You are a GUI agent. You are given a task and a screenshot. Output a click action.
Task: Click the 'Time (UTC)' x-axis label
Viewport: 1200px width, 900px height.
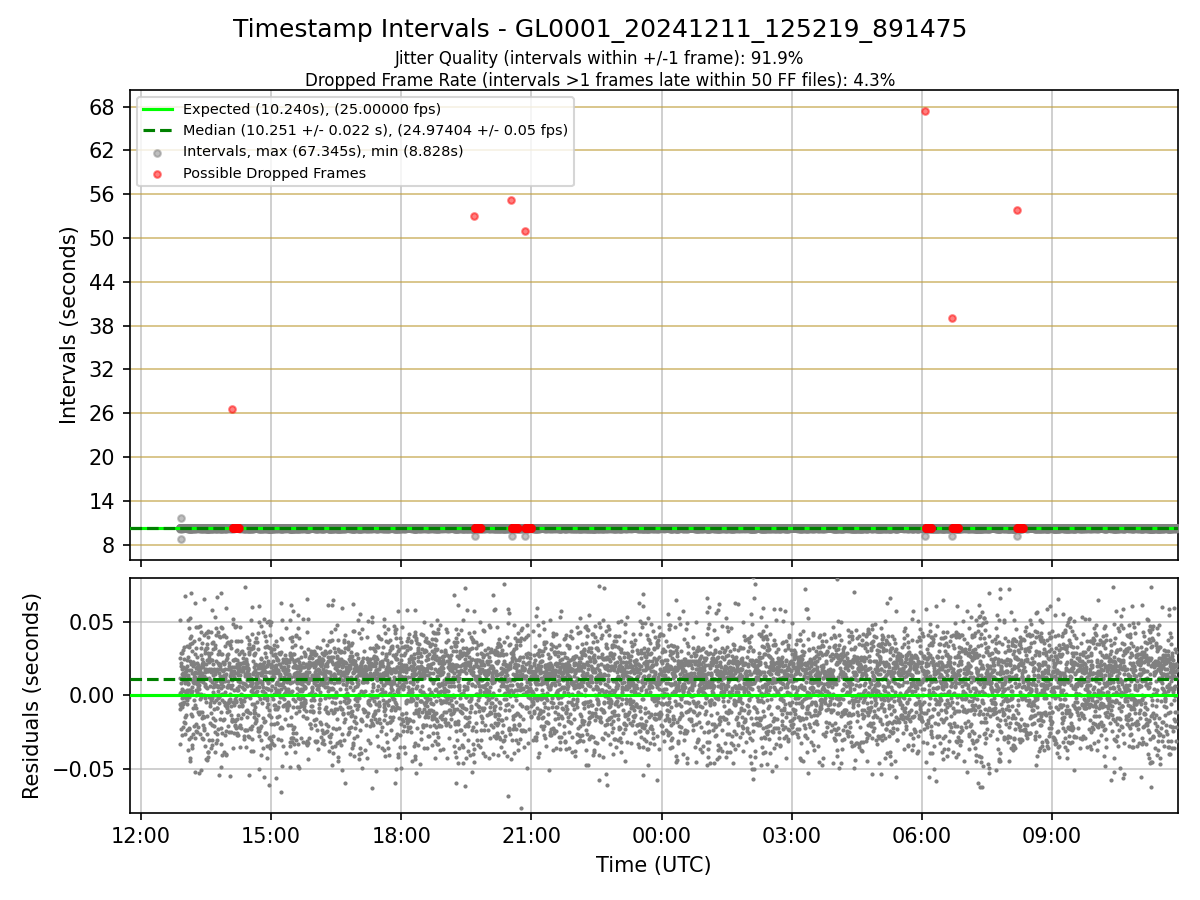pos(654,865)
